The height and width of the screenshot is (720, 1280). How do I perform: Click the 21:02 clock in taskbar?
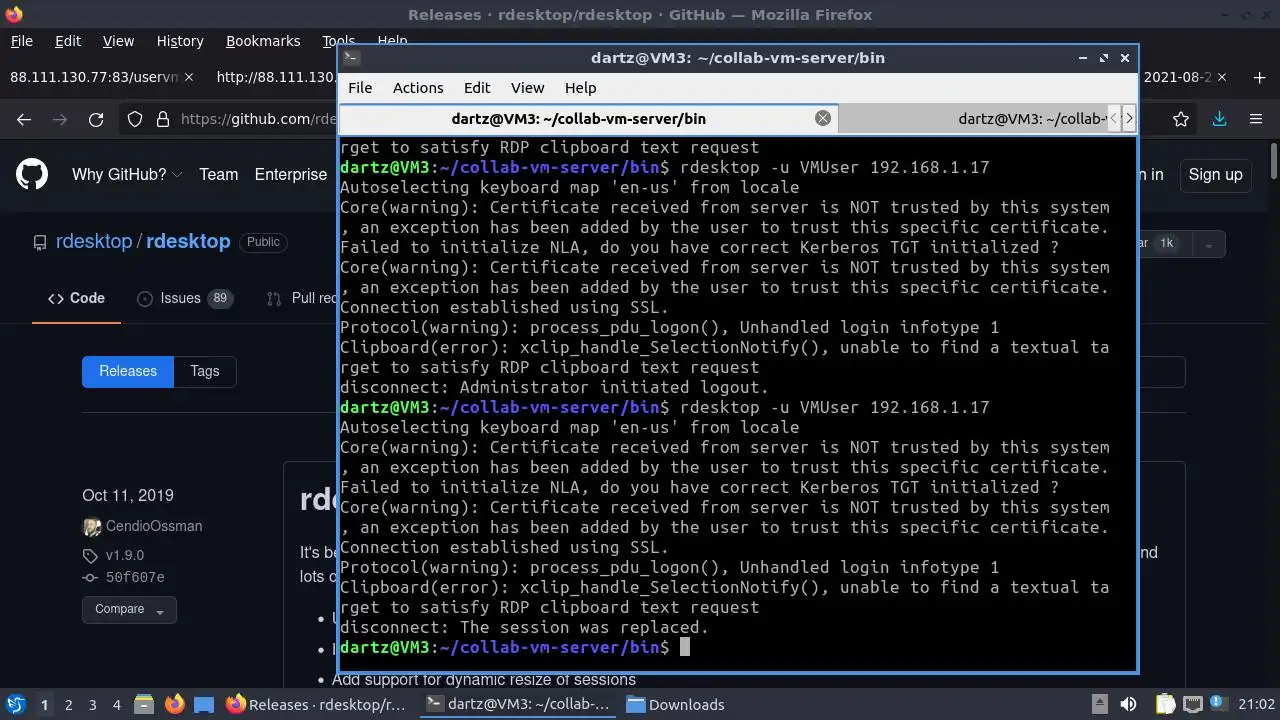[x=1257, y=704]
